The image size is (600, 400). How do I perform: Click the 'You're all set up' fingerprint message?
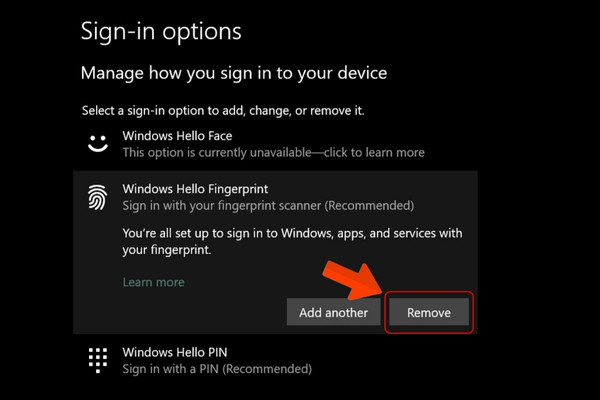click(292, 241)
